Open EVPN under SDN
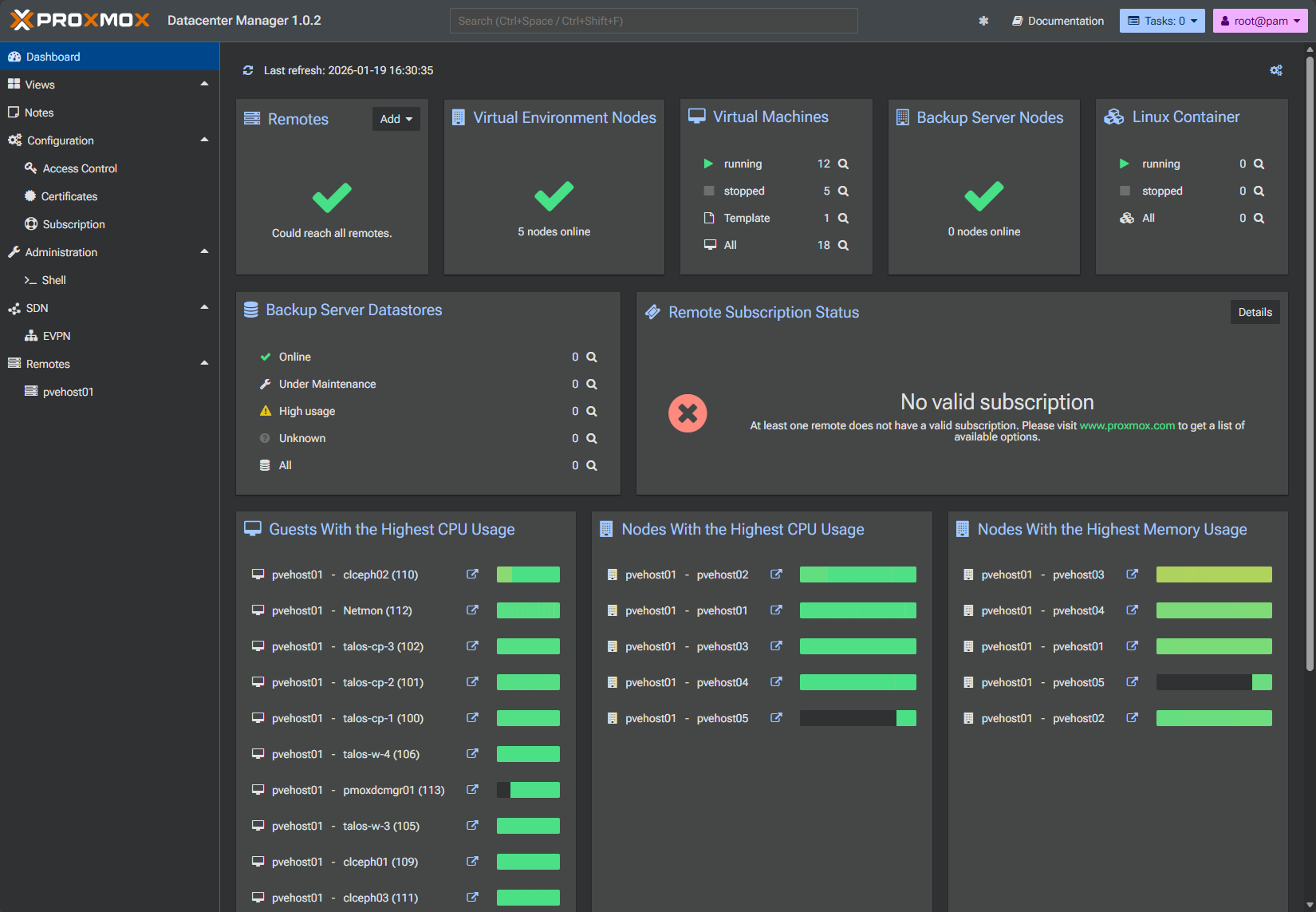This screenshot has width=1316, height=912. (x=110, y=336)
